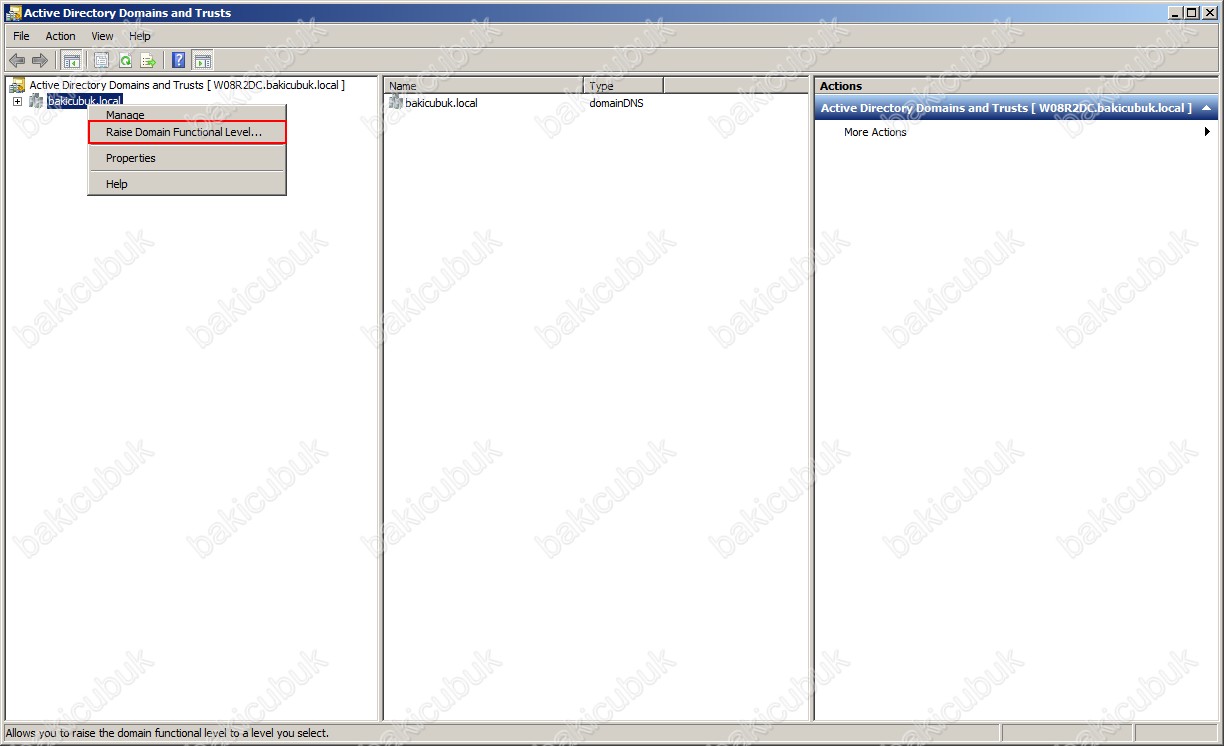Select Raise Domain Functional Level from context menu
This screenshot has height=746, width=1224.
(x=187, y=132)
